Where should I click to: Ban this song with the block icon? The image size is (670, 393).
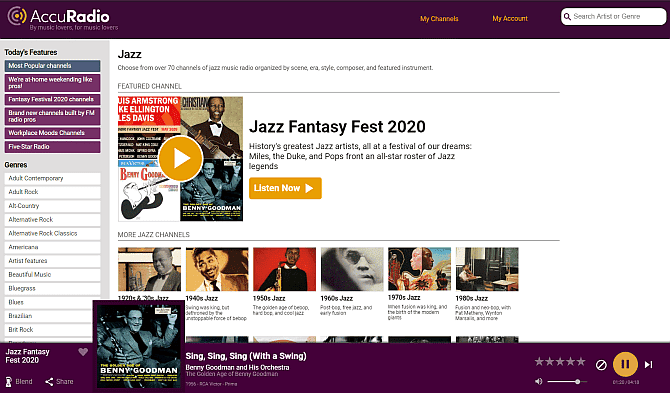click(x=601, y=365)
